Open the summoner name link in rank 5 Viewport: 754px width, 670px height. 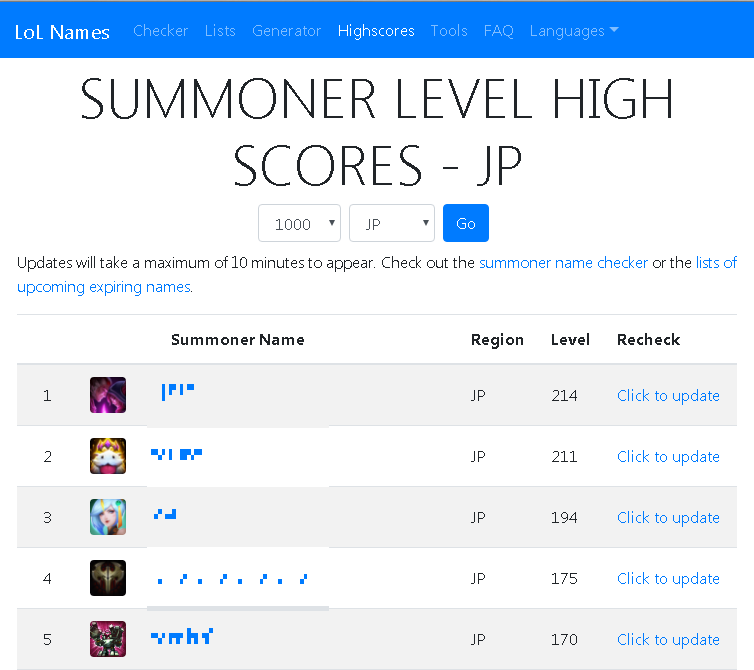182,636
